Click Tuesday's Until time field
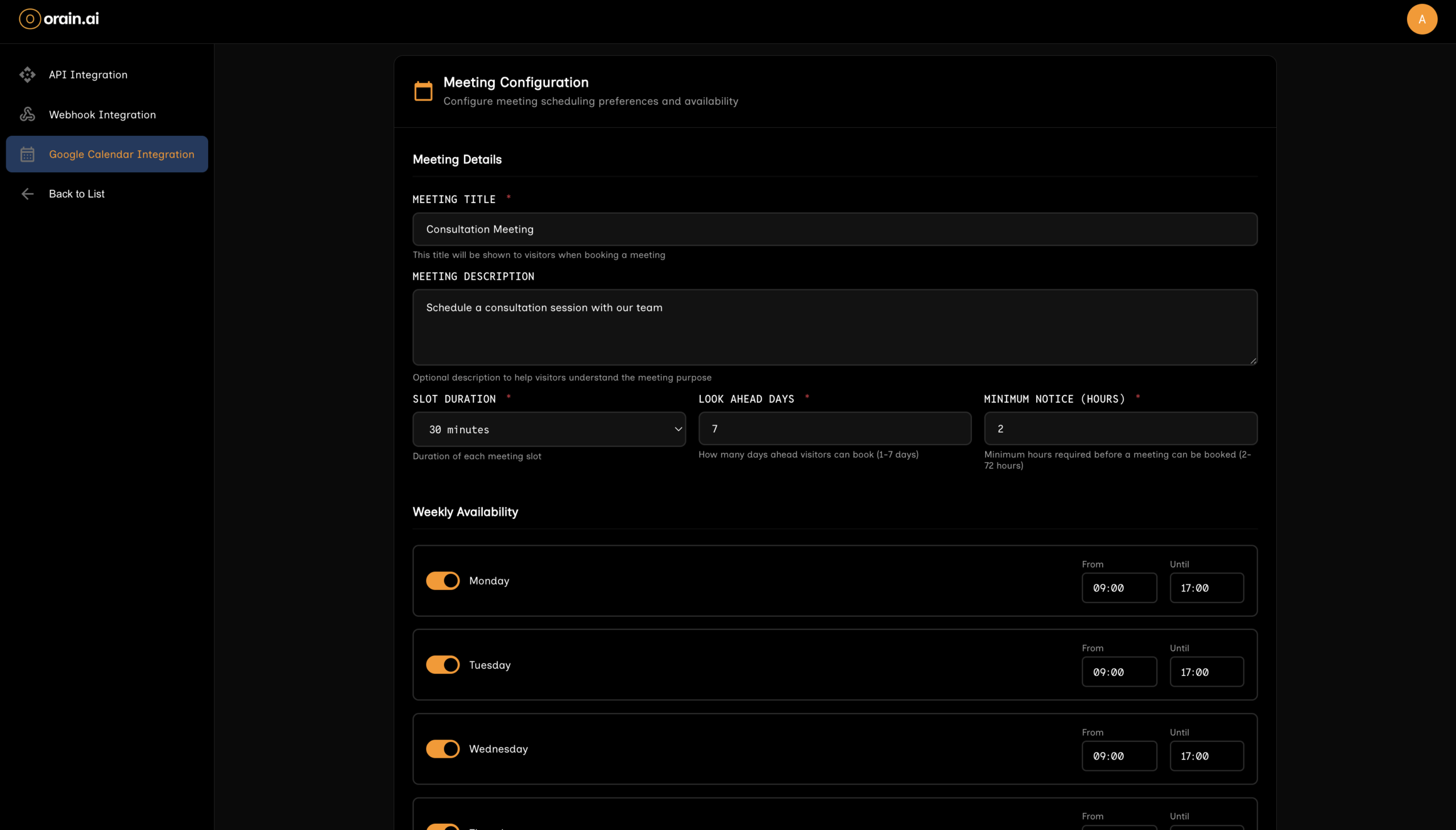The width and height of the screenshot is (1456, 830). click(1206, 672)
